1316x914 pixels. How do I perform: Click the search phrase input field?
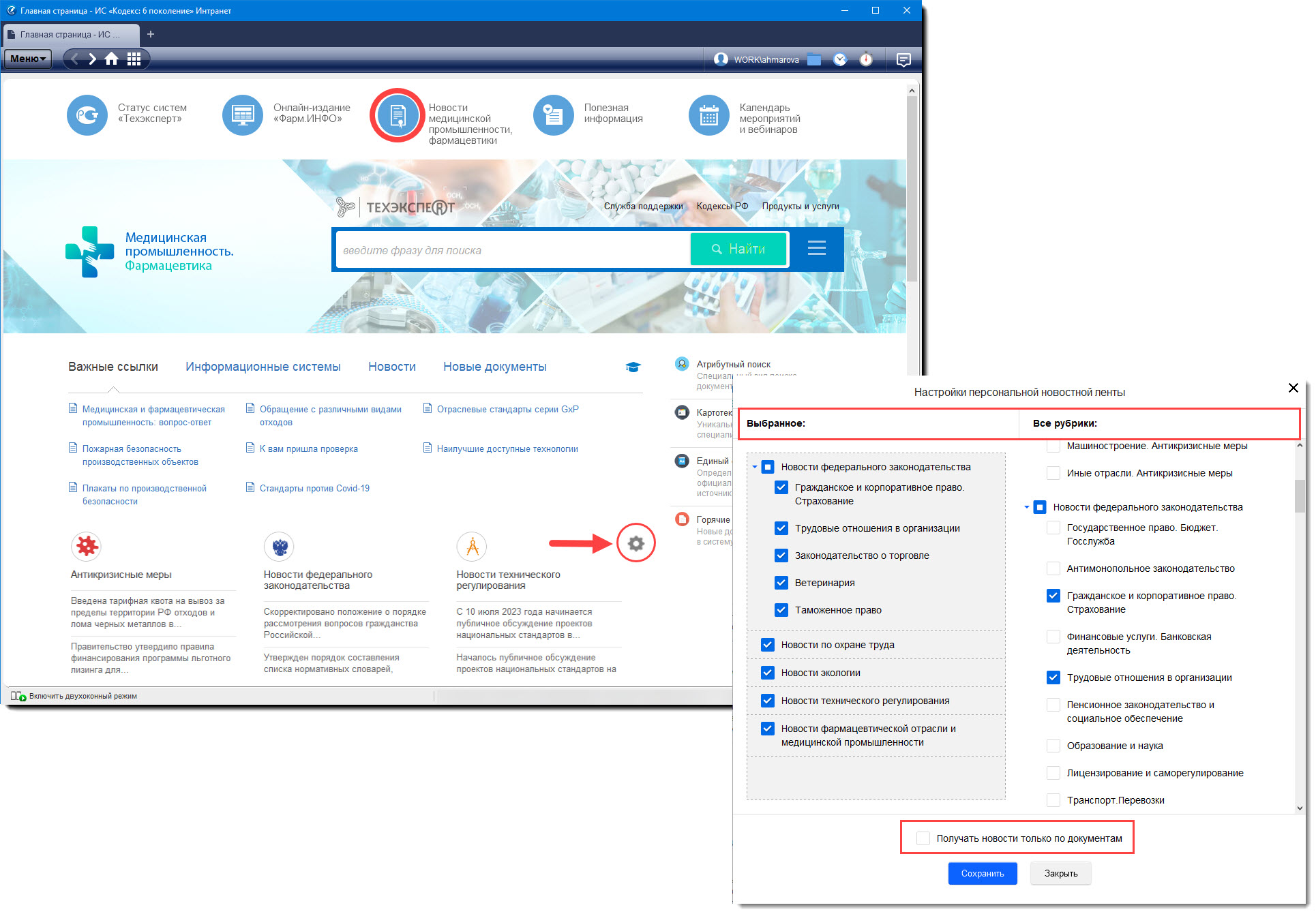pos(513,250)
